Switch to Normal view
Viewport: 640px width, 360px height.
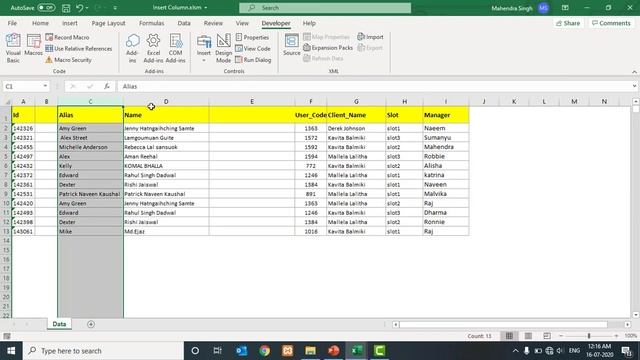[509, 336]
